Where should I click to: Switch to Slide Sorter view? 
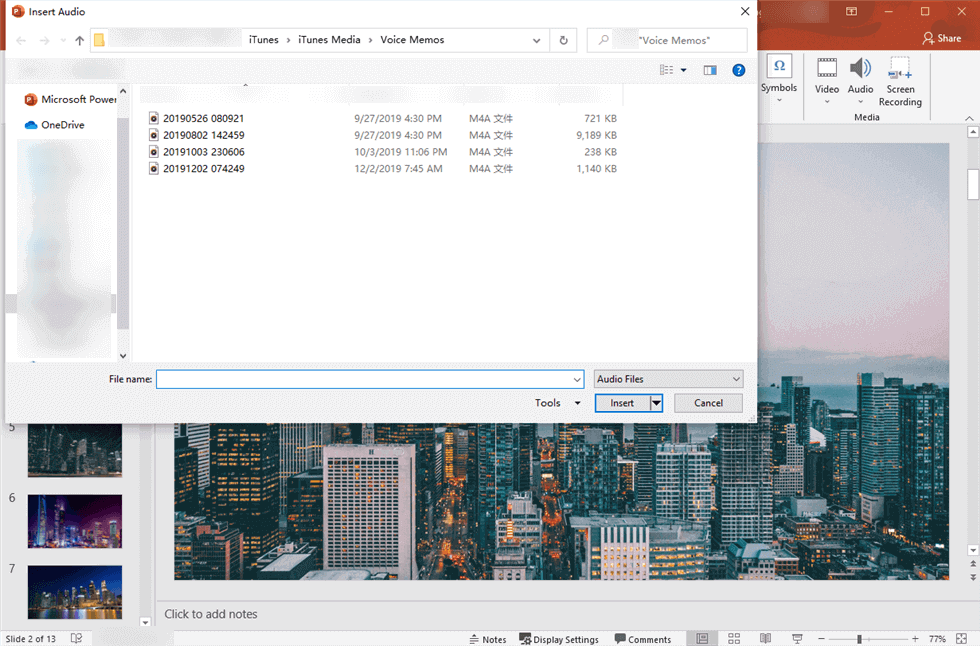click(734, 639)
